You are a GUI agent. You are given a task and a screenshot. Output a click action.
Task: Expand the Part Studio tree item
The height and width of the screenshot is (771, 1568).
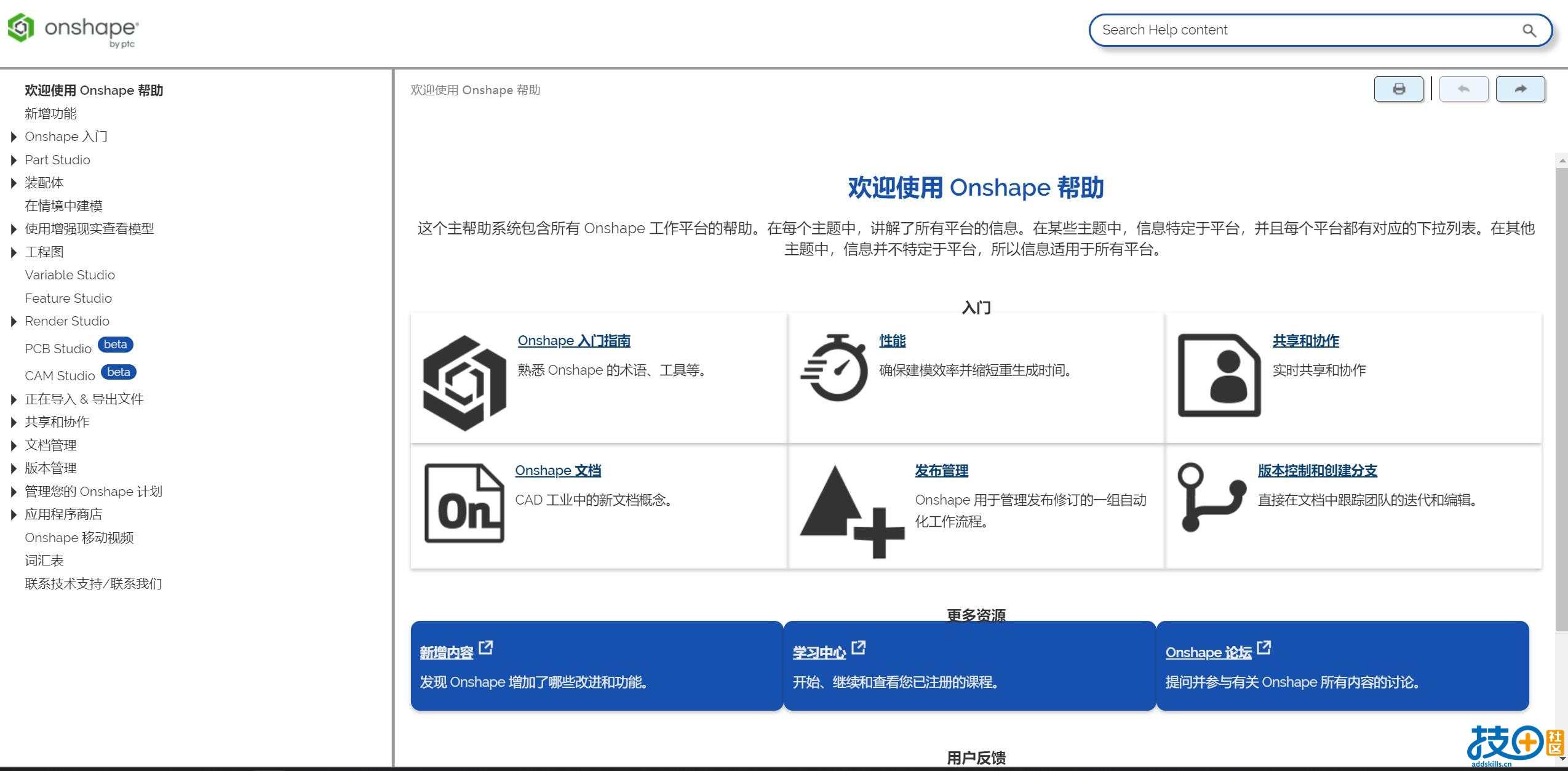point(14,160)
